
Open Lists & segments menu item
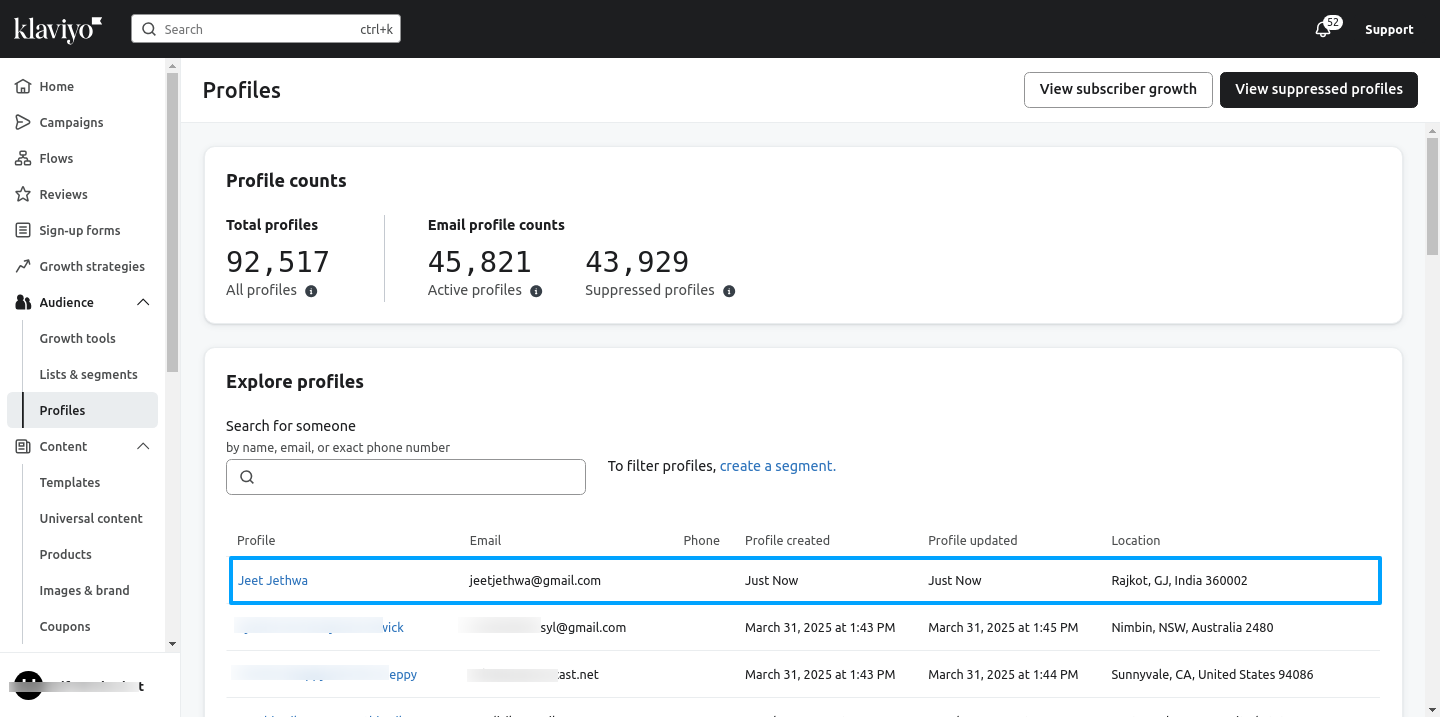point(89,374)
